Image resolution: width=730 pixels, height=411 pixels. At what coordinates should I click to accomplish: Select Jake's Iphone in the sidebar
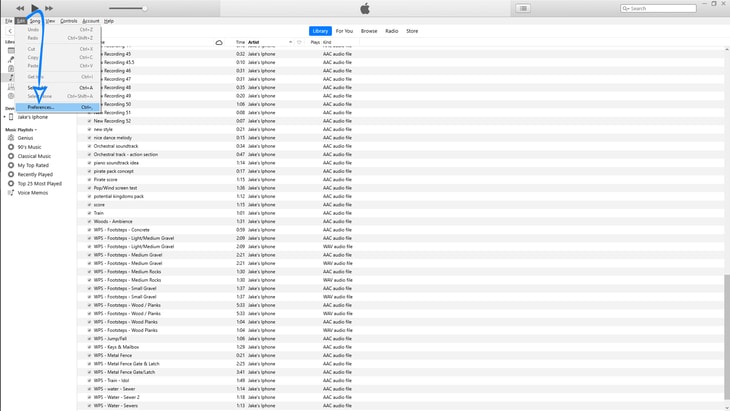(x=33, y=117)
